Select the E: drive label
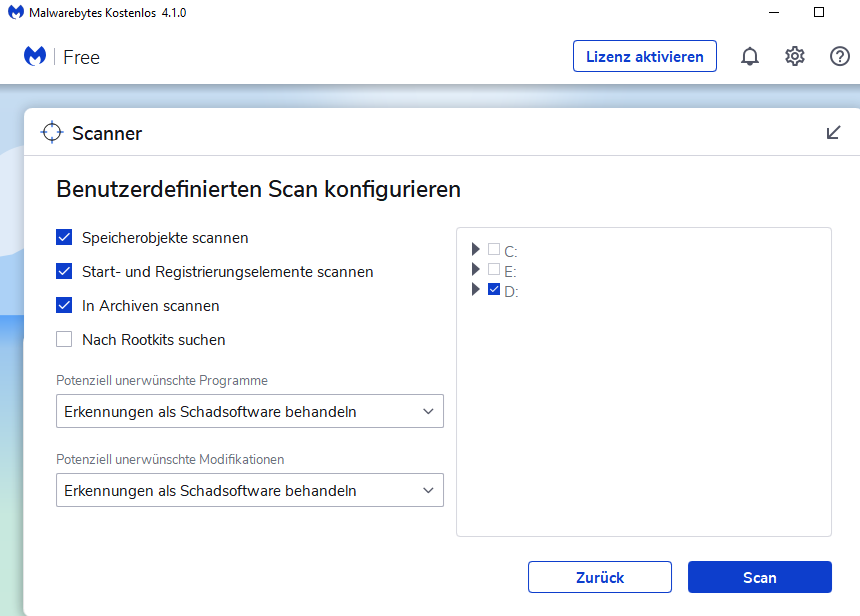Viewport: 860px width, 616px height. click(510, 272)
